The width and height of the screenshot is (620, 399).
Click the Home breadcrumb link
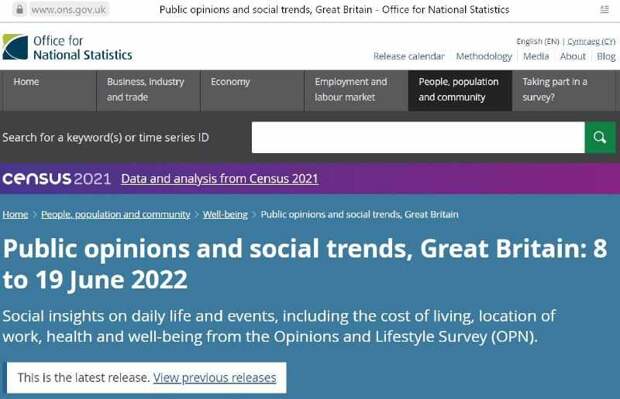point(15,214)
